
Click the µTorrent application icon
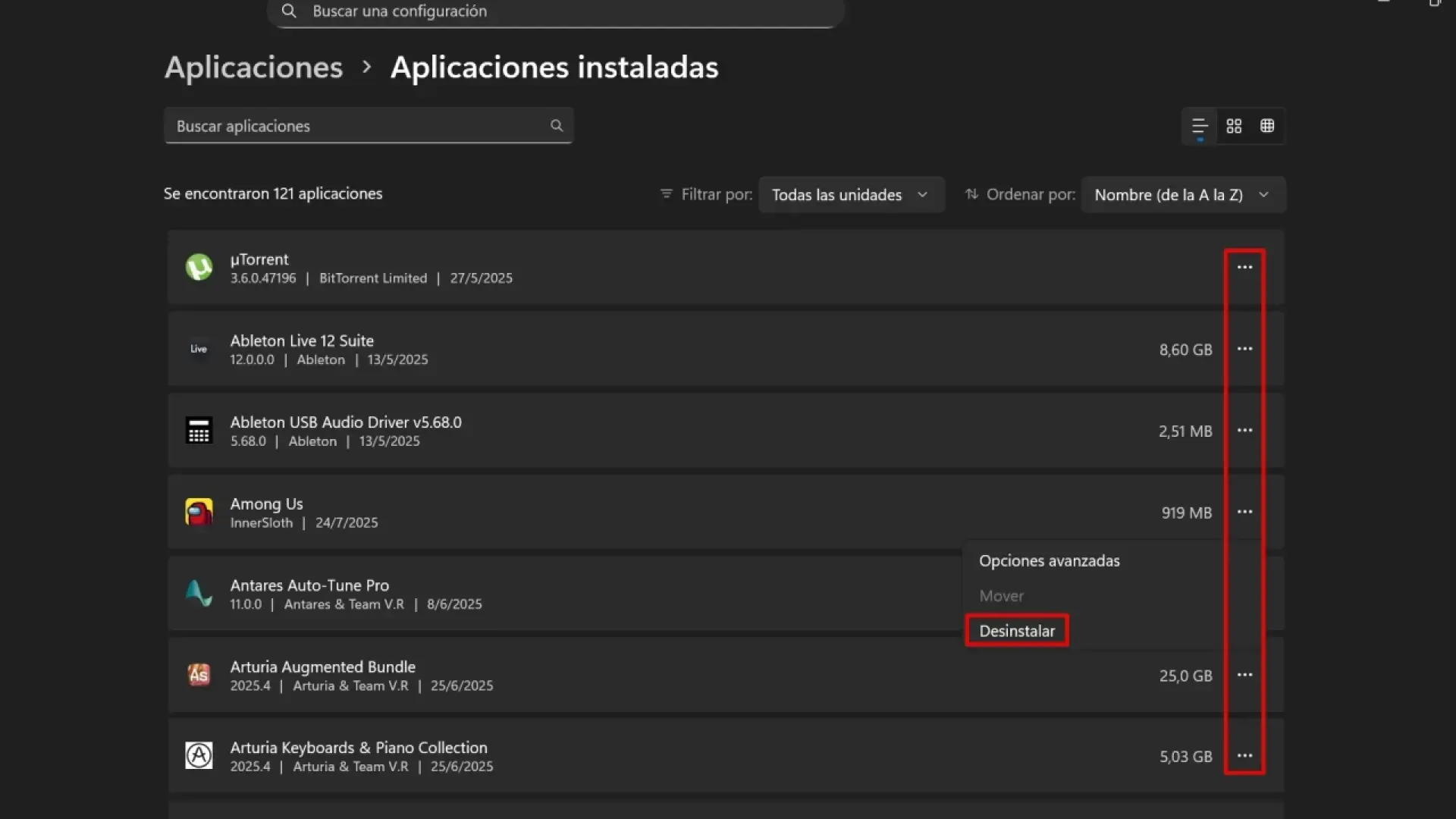pos(199,268)
